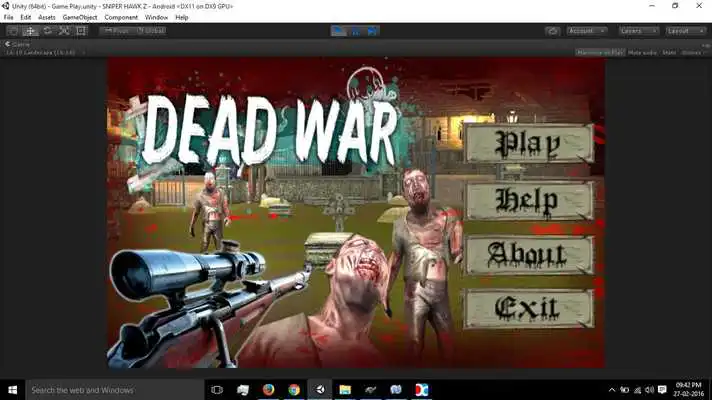Open Firefox from the taskbar
Viewport: 712px width, 400px height.
(268, 390)
